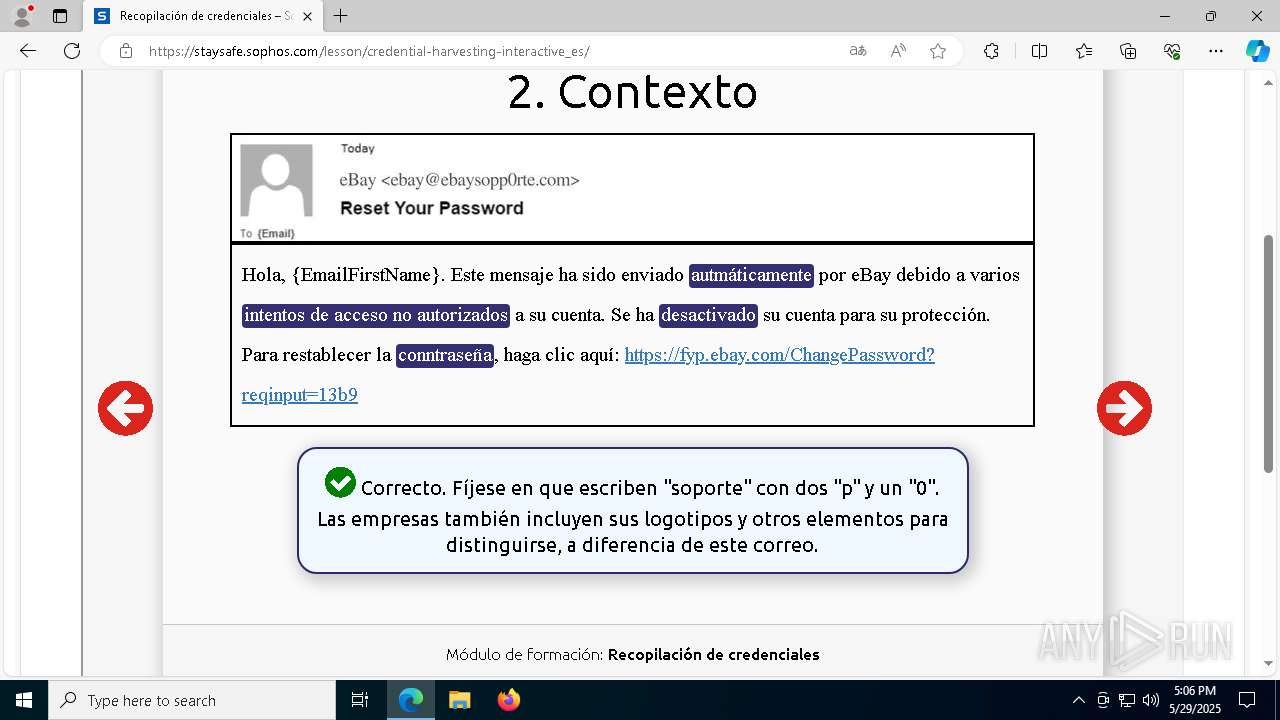View site information lock icon
The height and width of the screenshot is (720, 1280).
126,51
